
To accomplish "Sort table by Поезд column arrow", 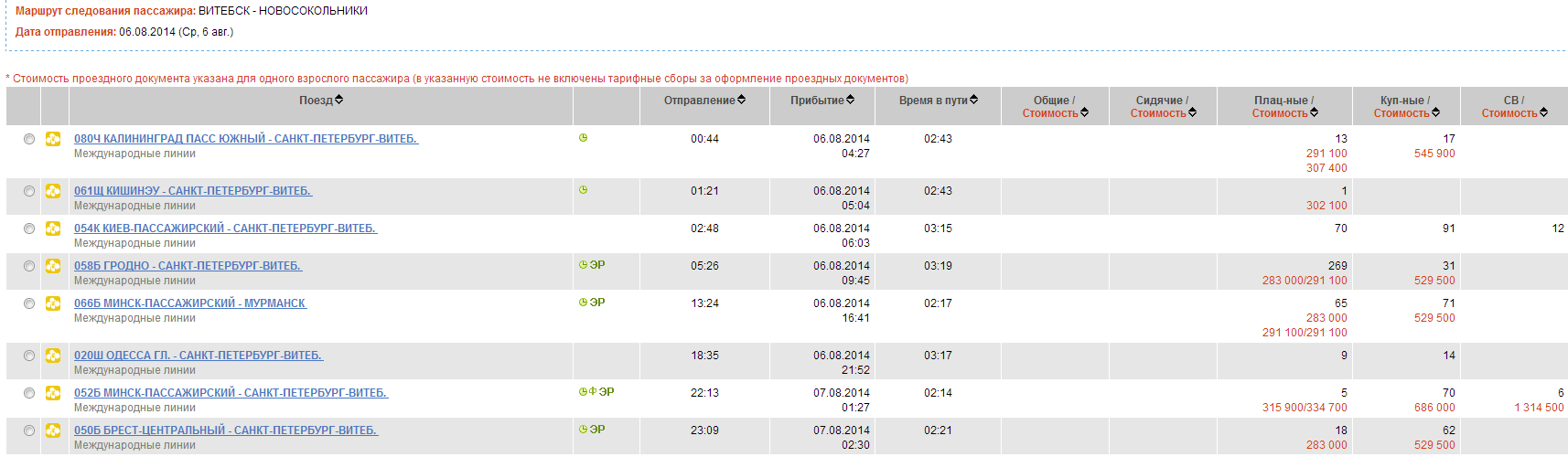I will point(338,100).
